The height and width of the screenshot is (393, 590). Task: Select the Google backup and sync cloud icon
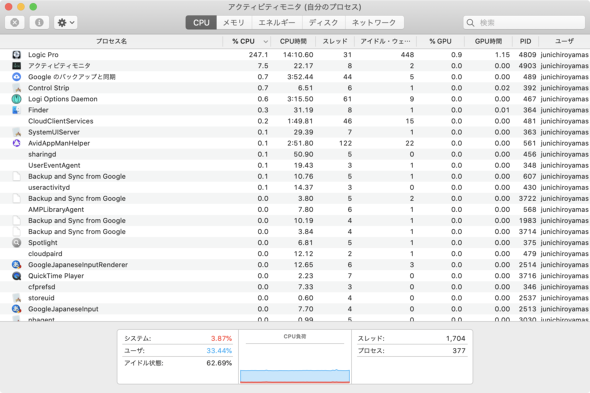(x=16, y=77)
